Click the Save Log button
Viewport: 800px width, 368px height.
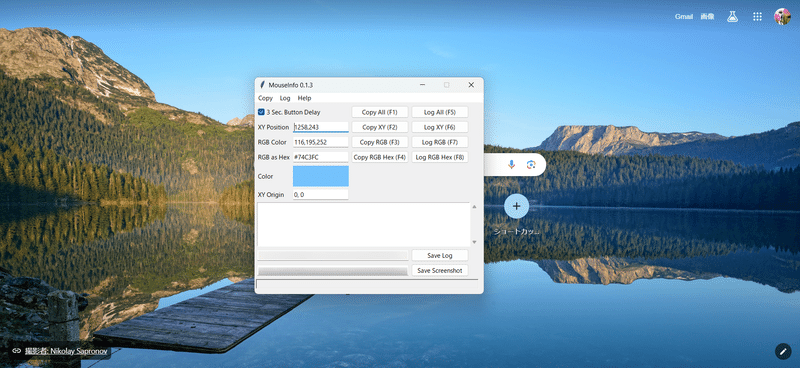tap(440, 255)
